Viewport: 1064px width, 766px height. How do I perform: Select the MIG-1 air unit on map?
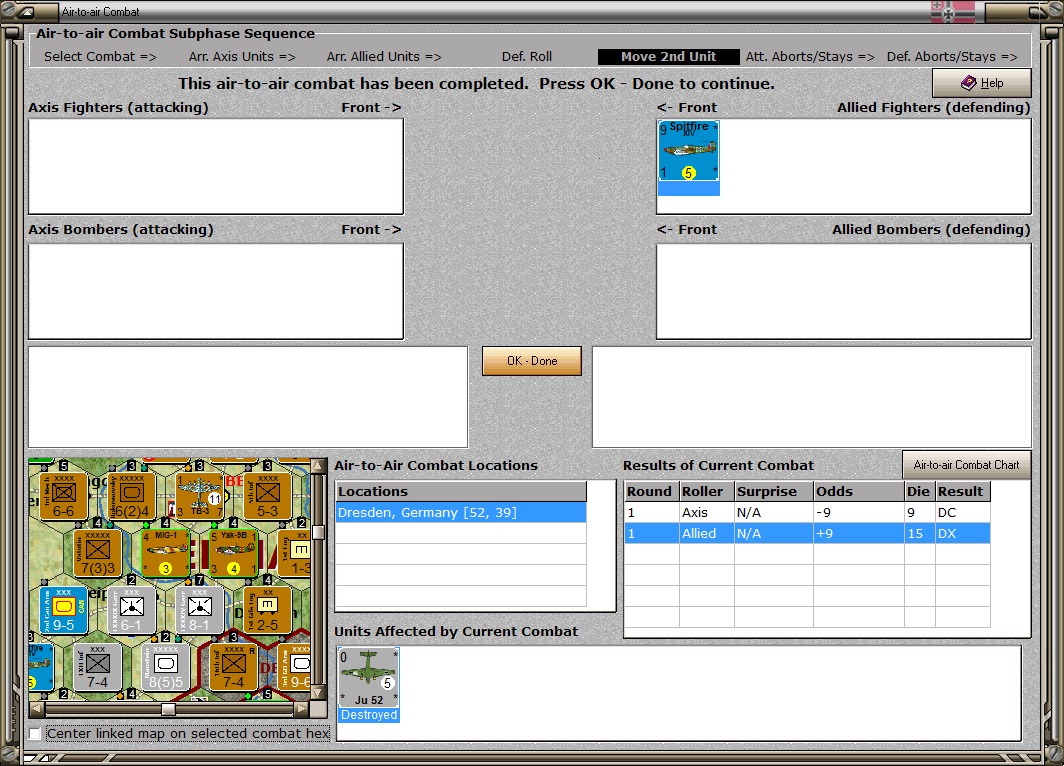[166, 554]
